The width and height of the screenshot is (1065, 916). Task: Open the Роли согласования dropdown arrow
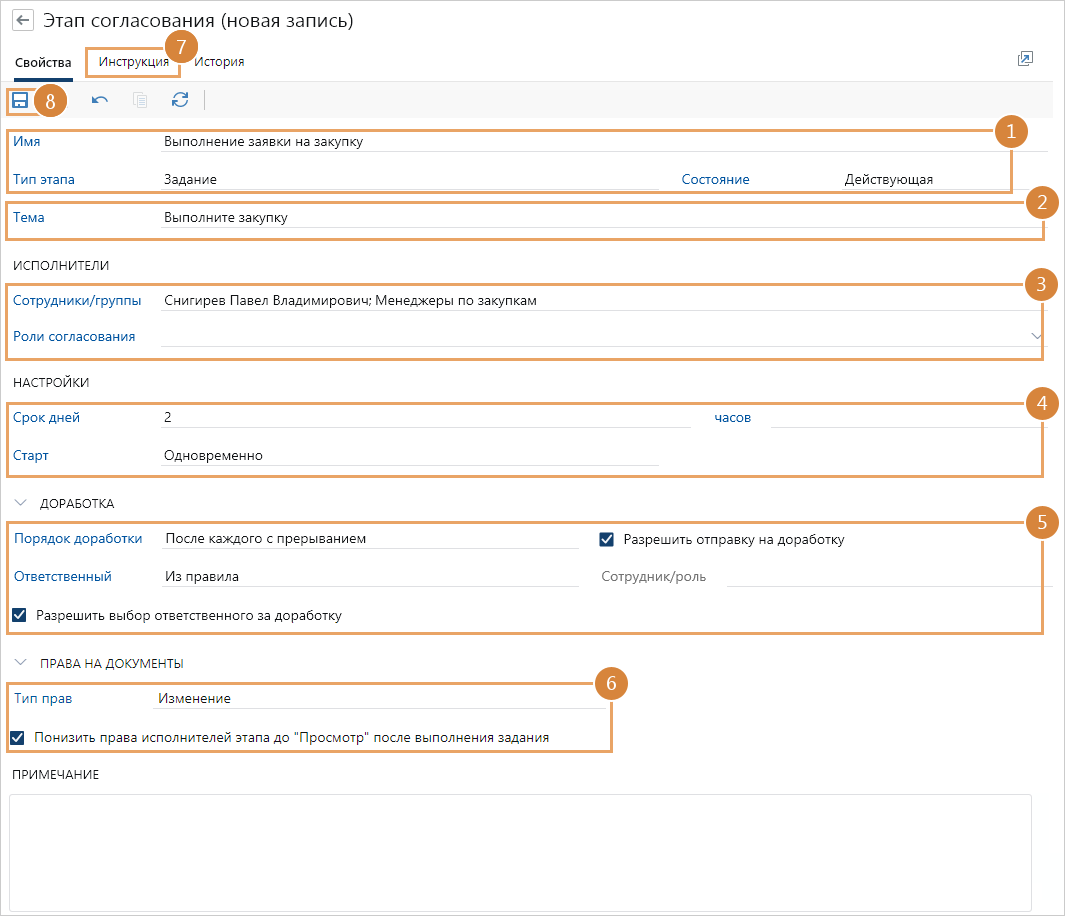[x=1036, y=337]
